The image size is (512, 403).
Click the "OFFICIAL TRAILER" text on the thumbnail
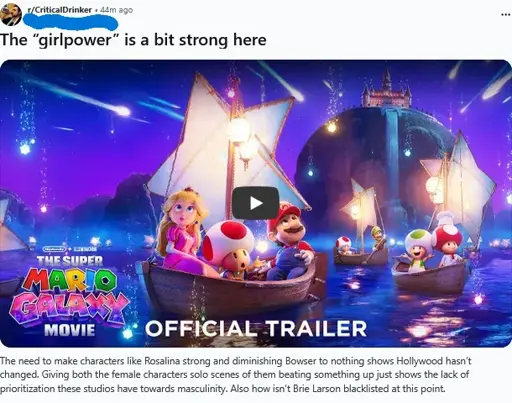256,328
